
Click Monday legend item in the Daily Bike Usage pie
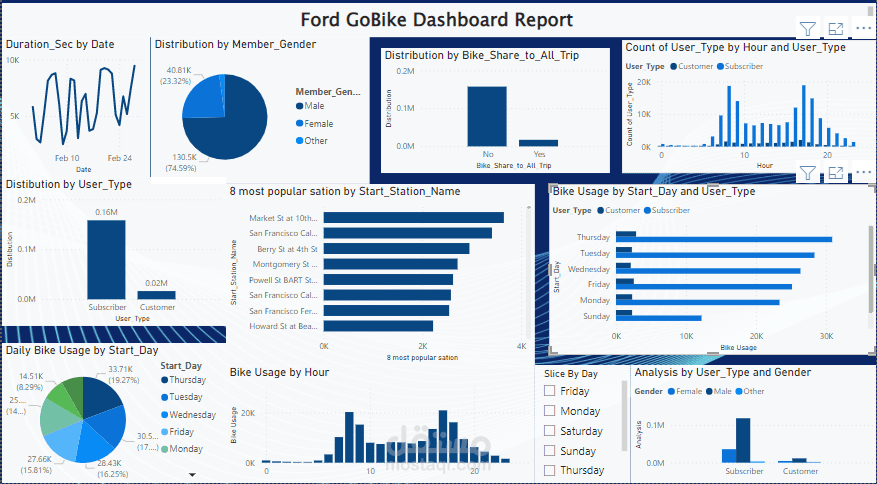point(181,449)
